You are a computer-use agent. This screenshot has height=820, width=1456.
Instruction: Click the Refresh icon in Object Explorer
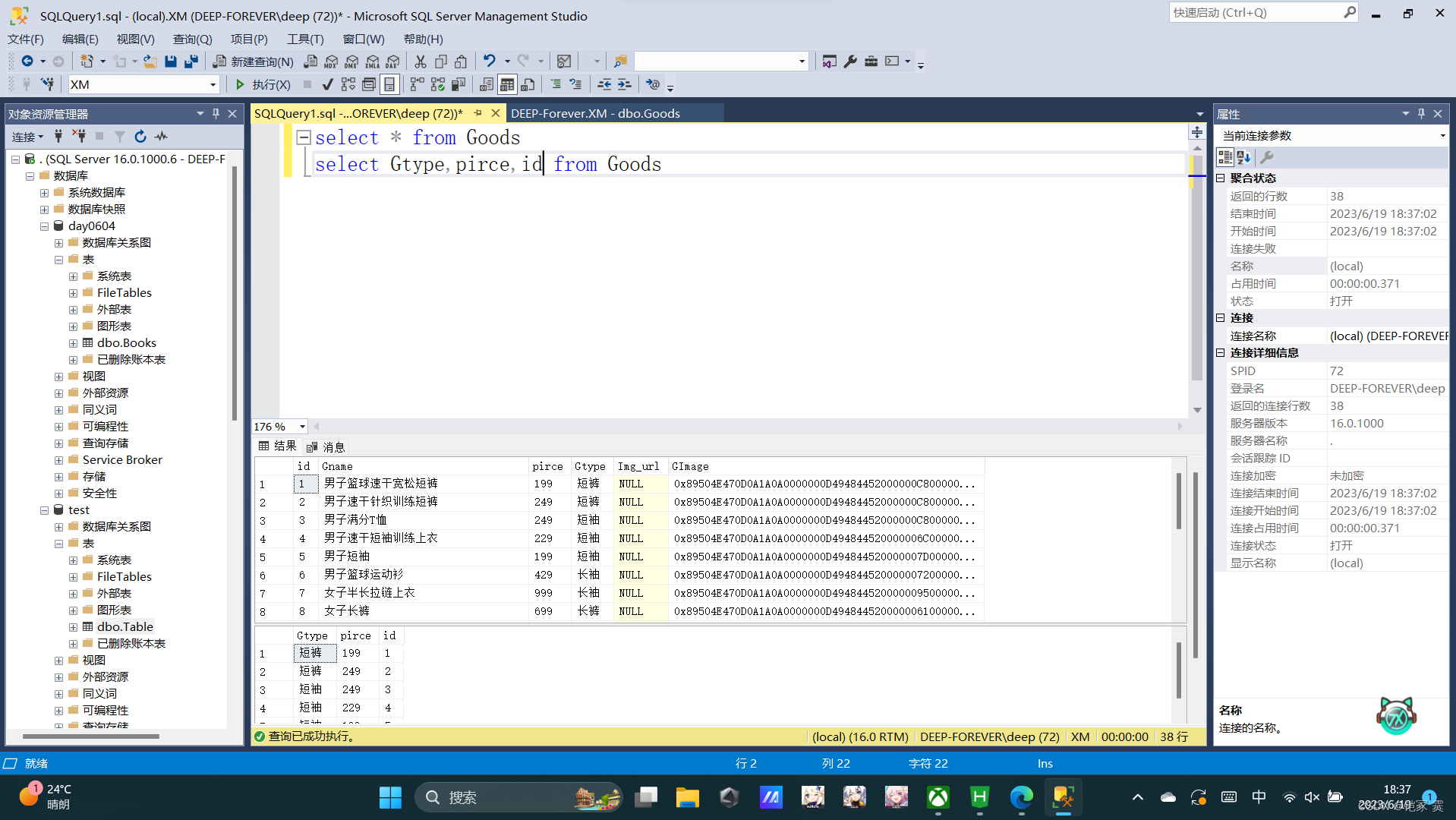[x=140, y=137]
